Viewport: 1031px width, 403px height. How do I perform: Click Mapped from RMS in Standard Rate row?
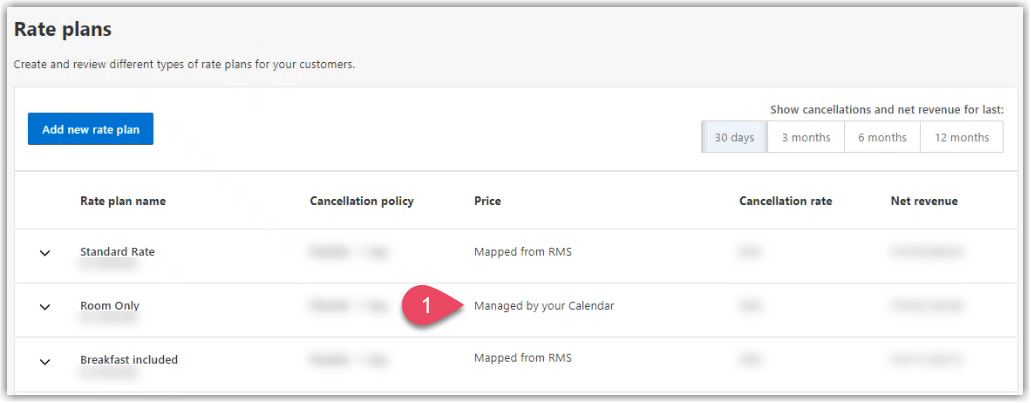(523, 252)
